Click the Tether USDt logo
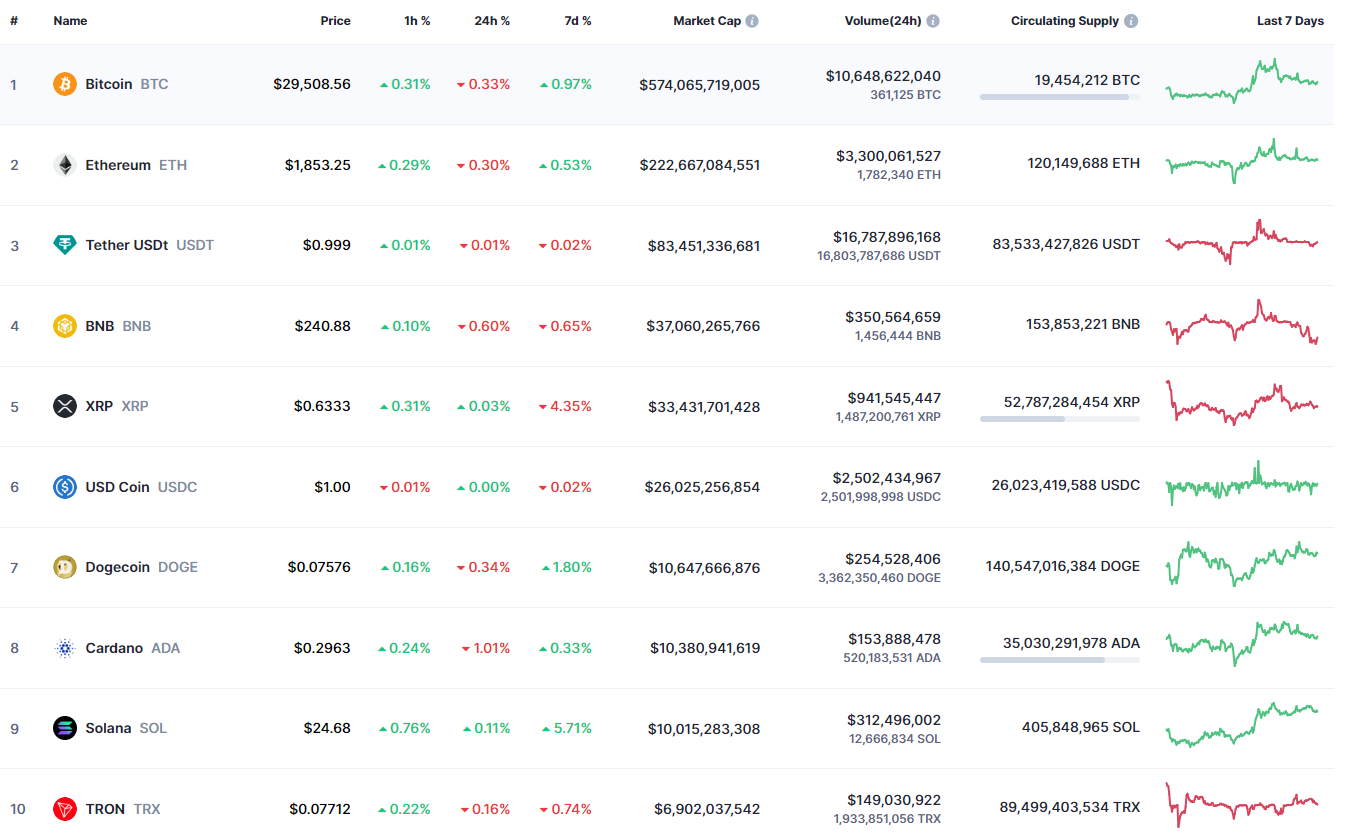 pos(65,245)
